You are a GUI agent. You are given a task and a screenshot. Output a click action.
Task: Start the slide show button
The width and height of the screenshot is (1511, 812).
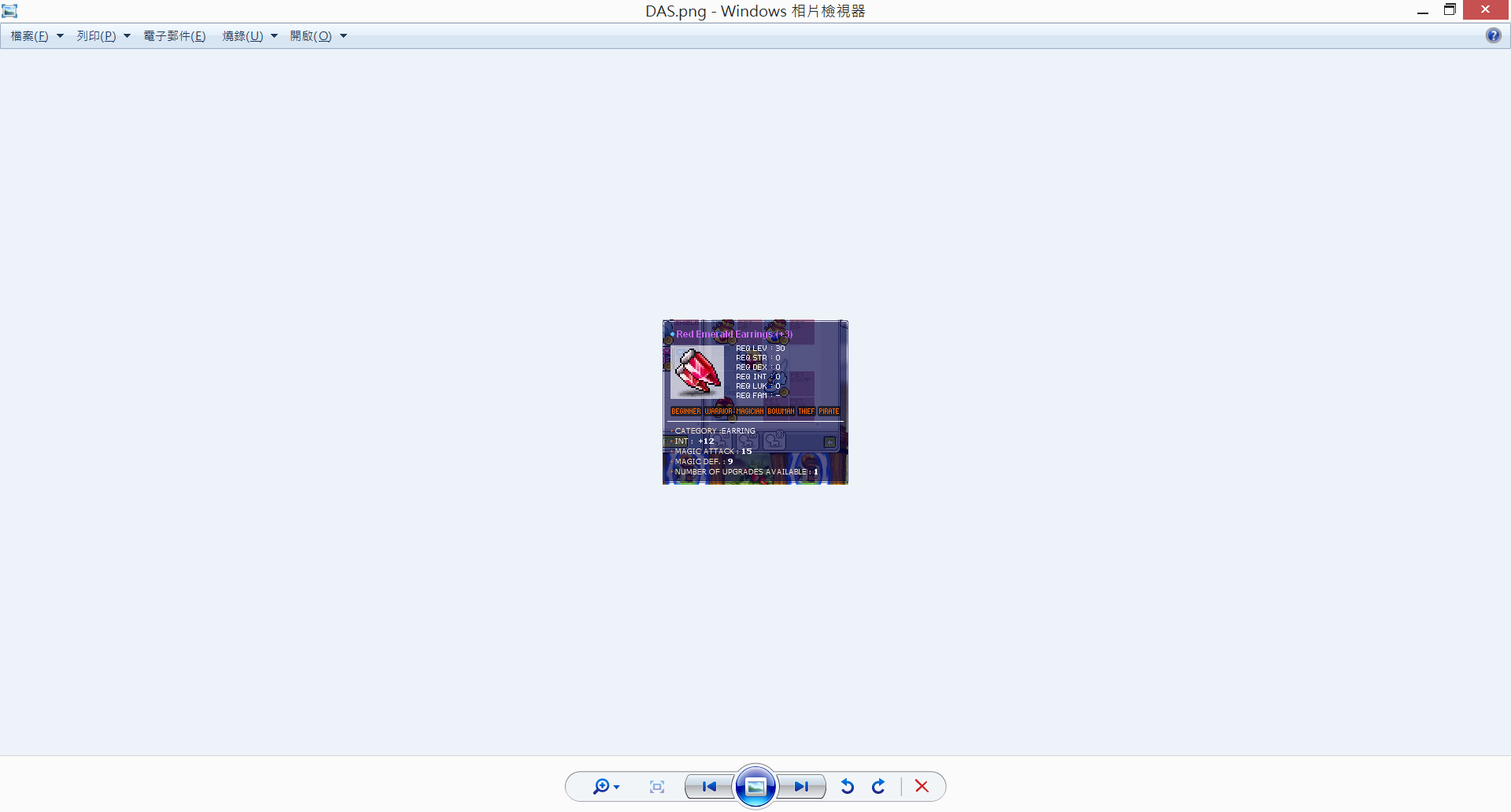point(755,786)
